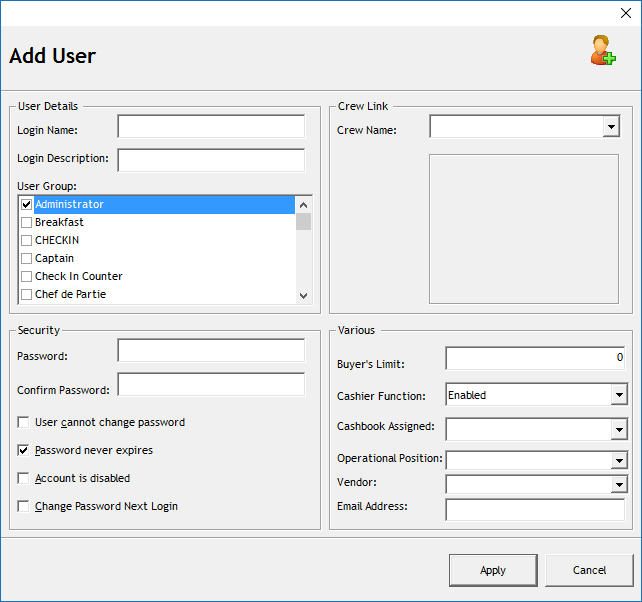This screenshot has height=602, width=642.
Task: Select the Administrator row in User Group
Action: pos(164,204)
